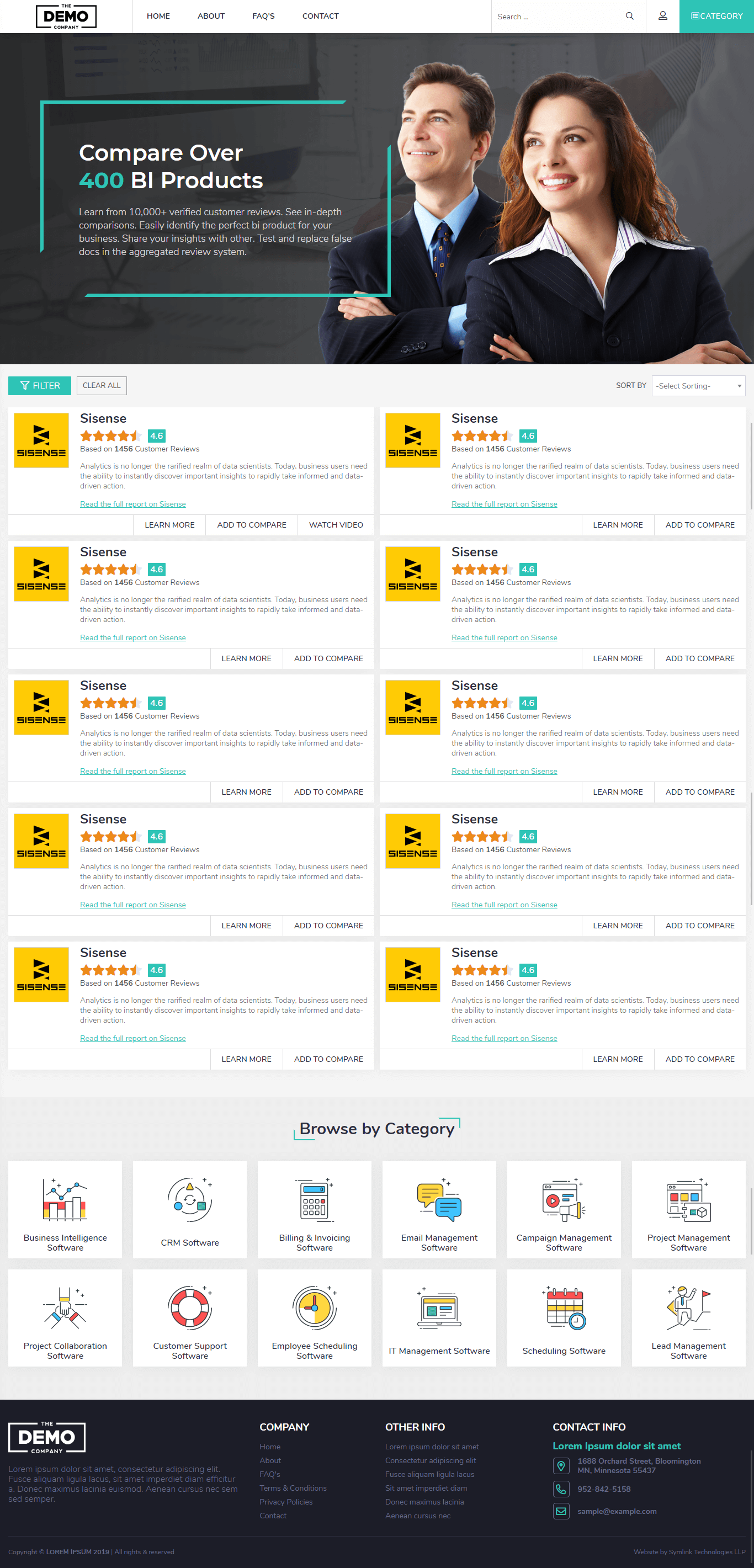
Task: Open the About menu item
Action: [x=211, y=17]
